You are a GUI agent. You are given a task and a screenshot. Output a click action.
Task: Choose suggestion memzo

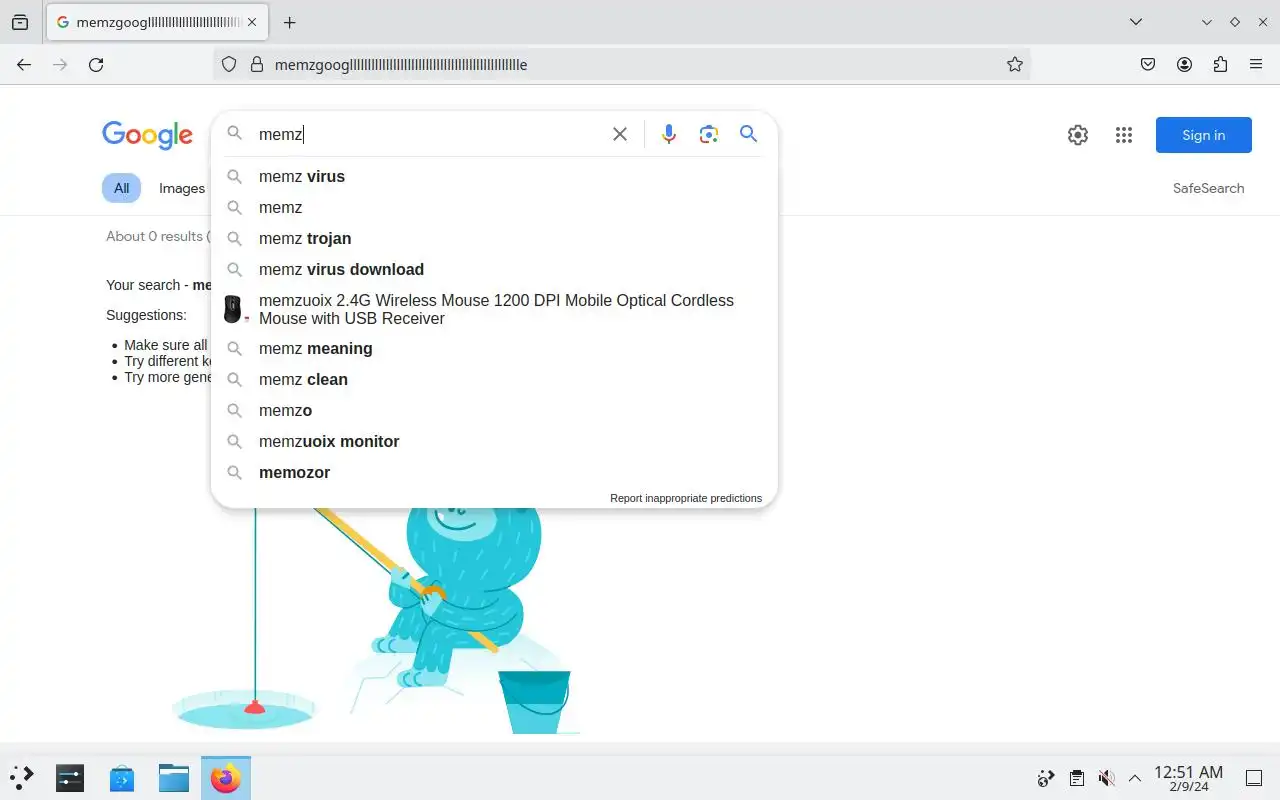click(494, 410)
